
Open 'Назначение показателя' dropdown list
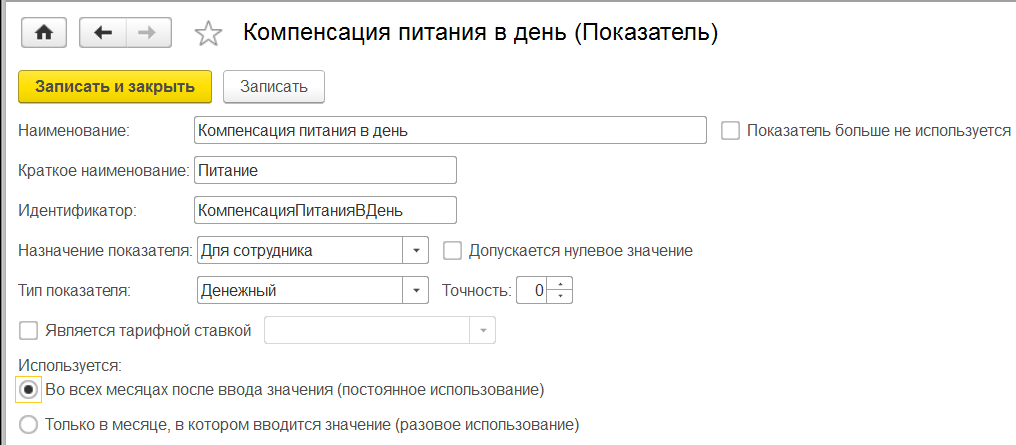[415, 250]
